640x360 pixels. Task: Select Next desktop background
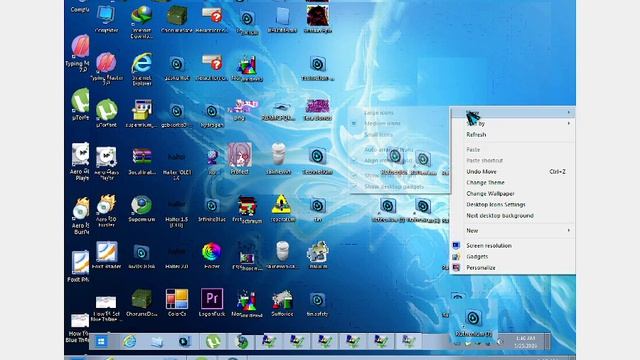(x=513, y=216)
